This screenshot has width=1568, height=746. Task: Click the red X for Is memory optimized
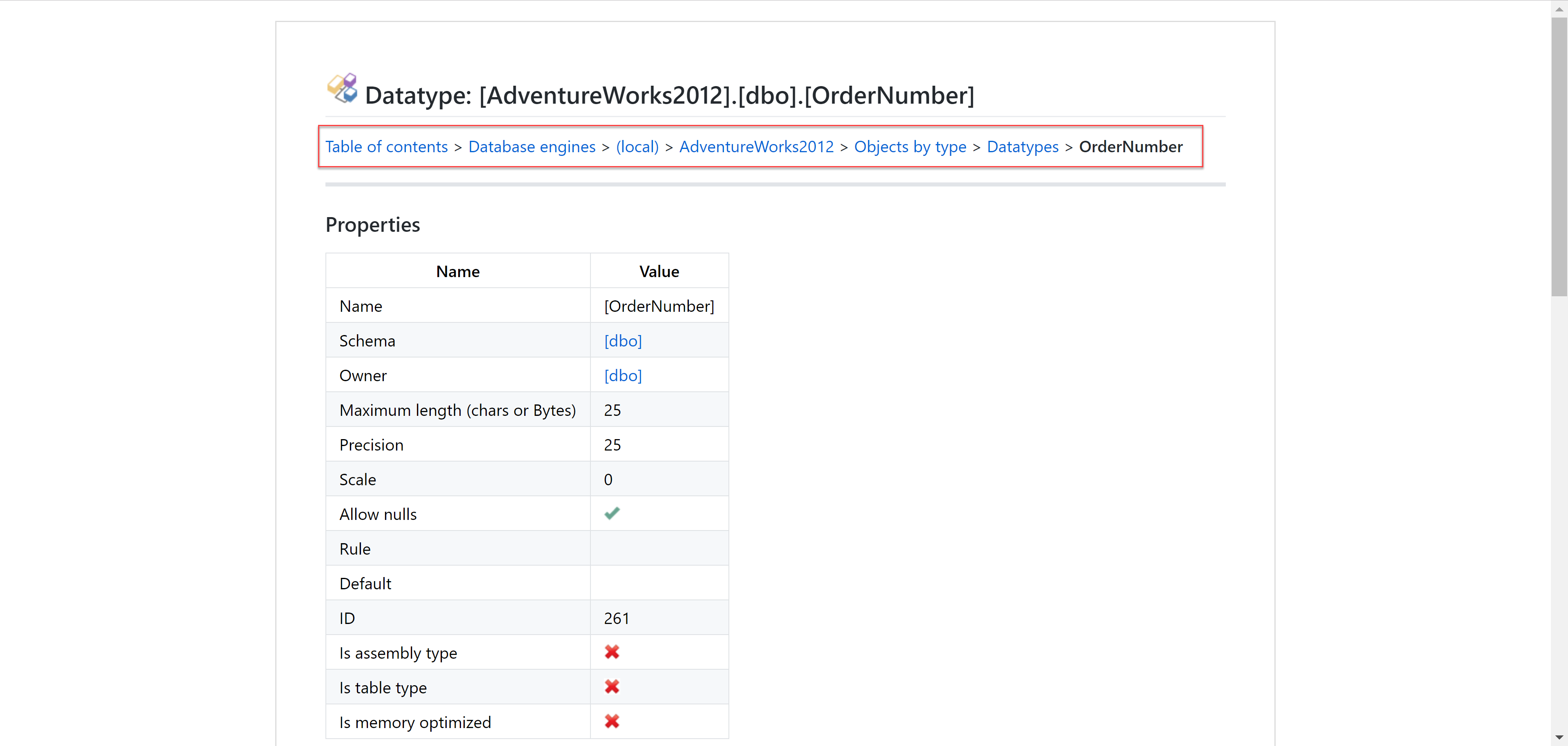[612, 722]
